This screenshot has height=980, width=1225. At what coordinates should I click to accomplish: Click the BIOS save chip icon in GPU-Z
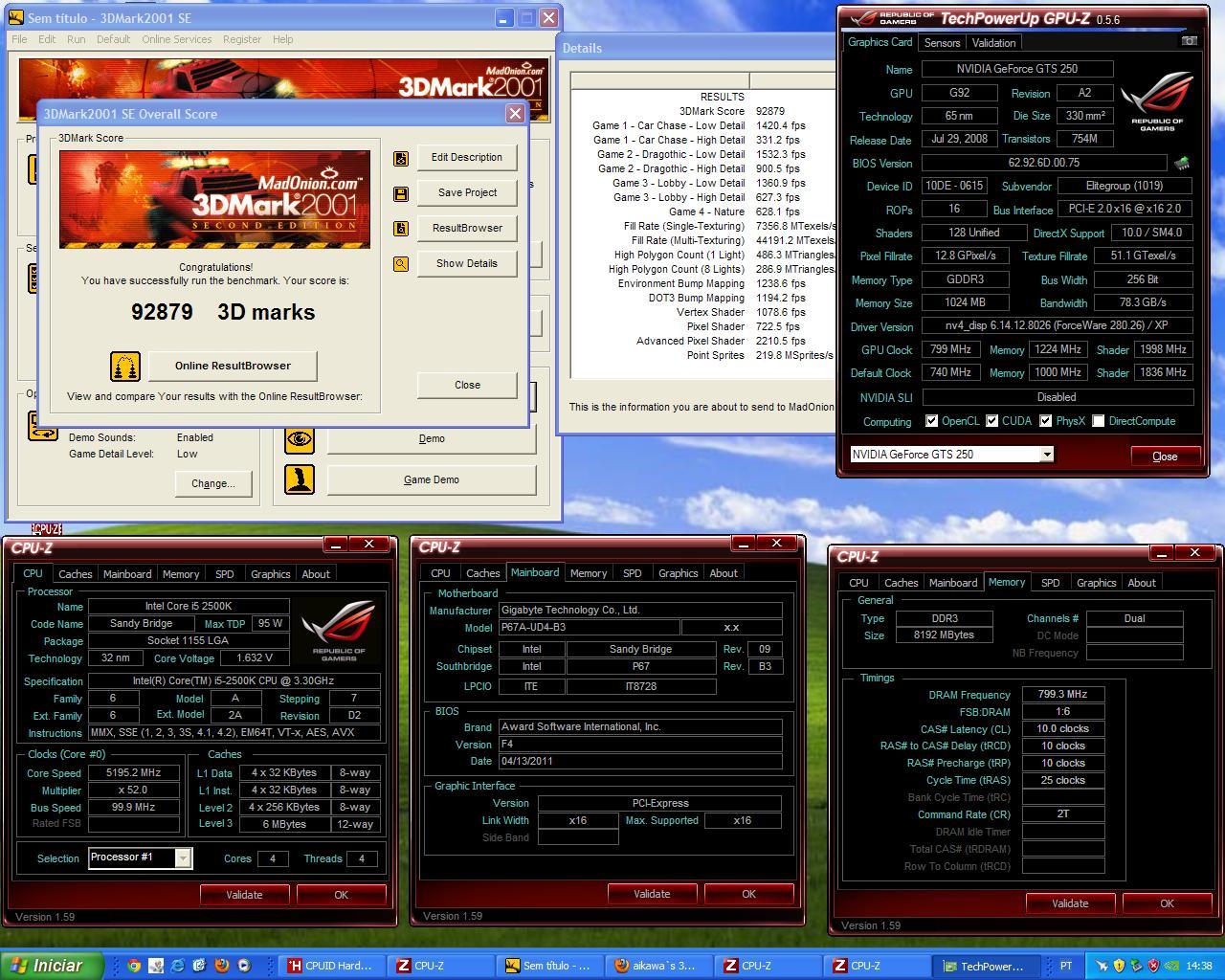coord(1182,164)
